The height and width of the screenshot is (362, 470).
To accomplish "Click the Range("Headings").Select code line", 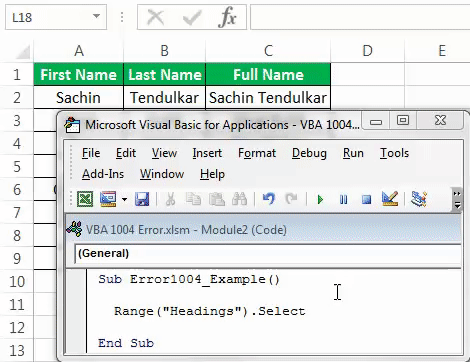I will (210, 311).
